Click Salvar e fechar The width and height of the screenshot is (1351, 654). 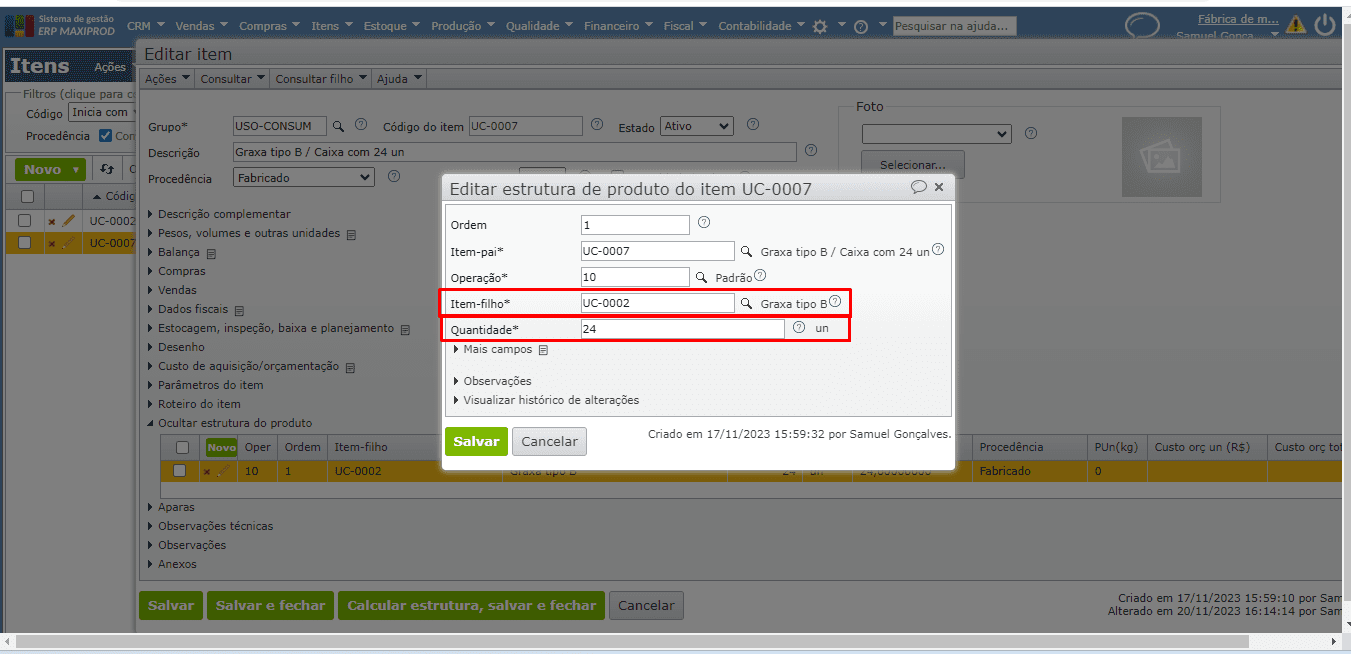click(x=270, y=605)
